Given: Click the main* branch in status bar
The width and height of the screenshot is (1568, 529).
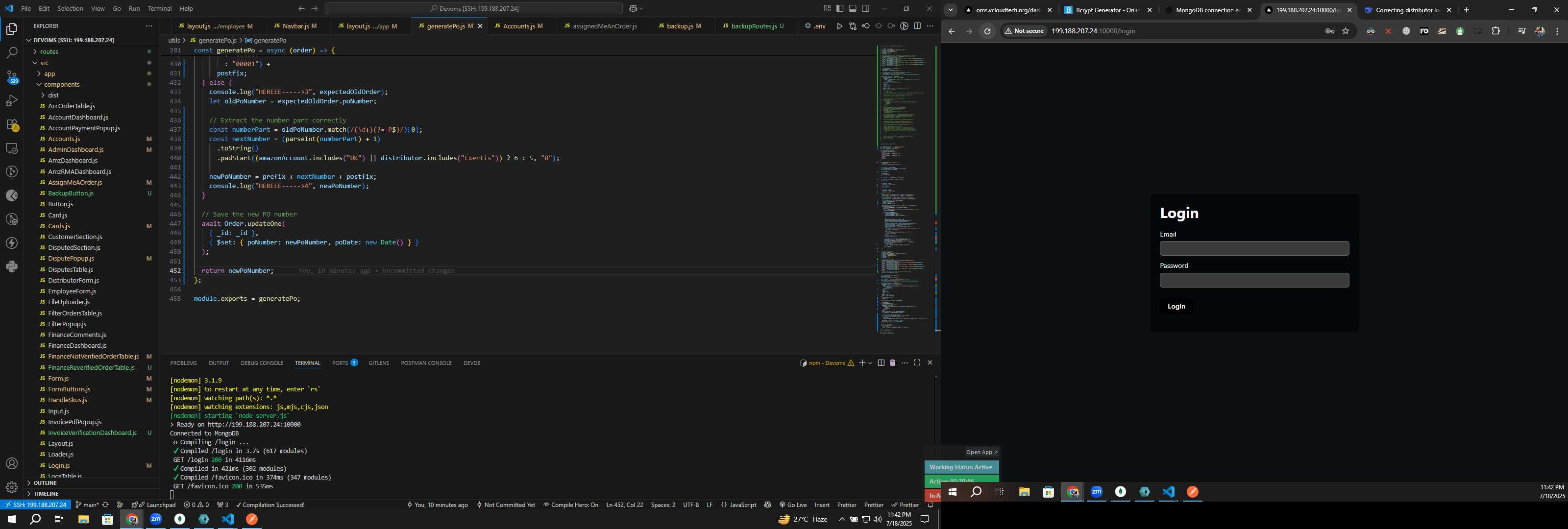Looking at the screenshot, I should [86, 505].
